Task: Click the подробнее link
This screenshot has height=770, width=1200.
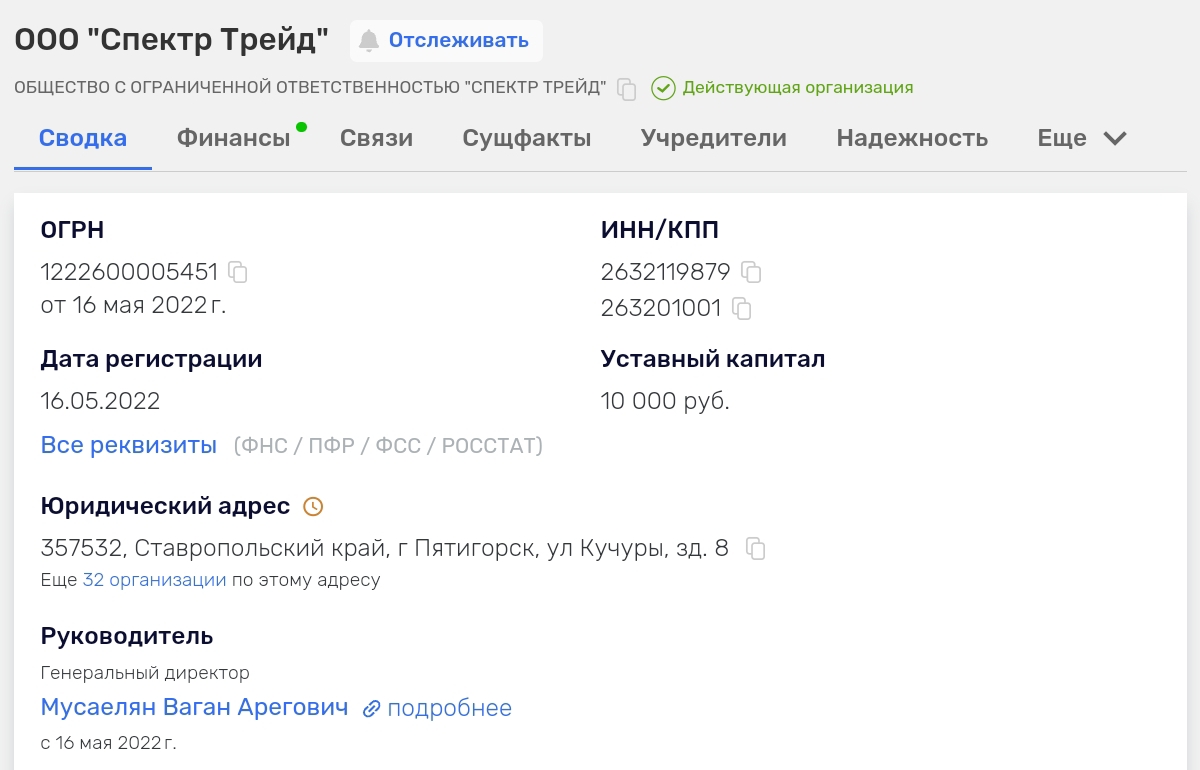Action: tap(449, 709)
